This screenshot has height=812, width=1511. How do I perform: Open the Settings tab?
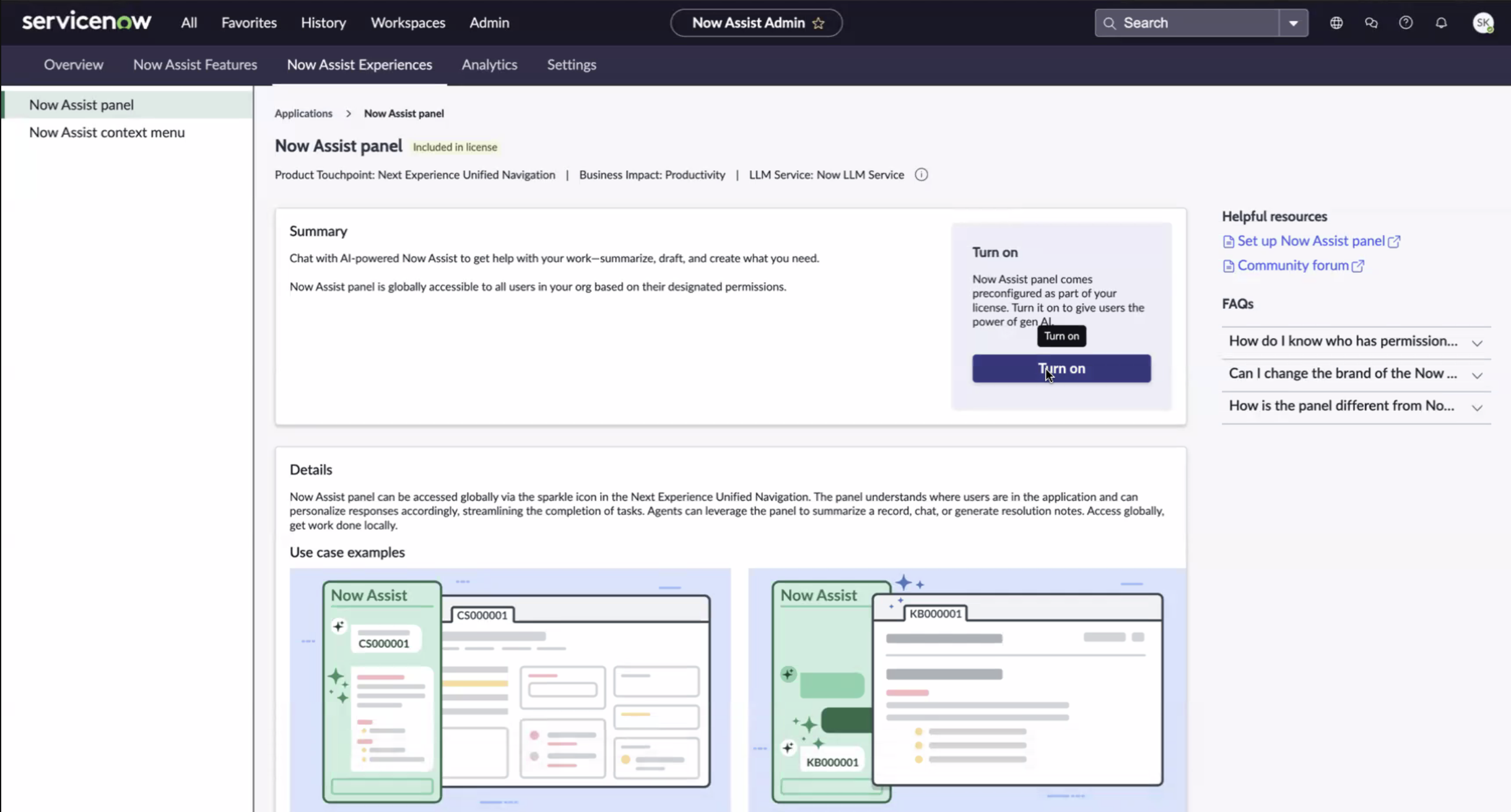click(572, 64)
